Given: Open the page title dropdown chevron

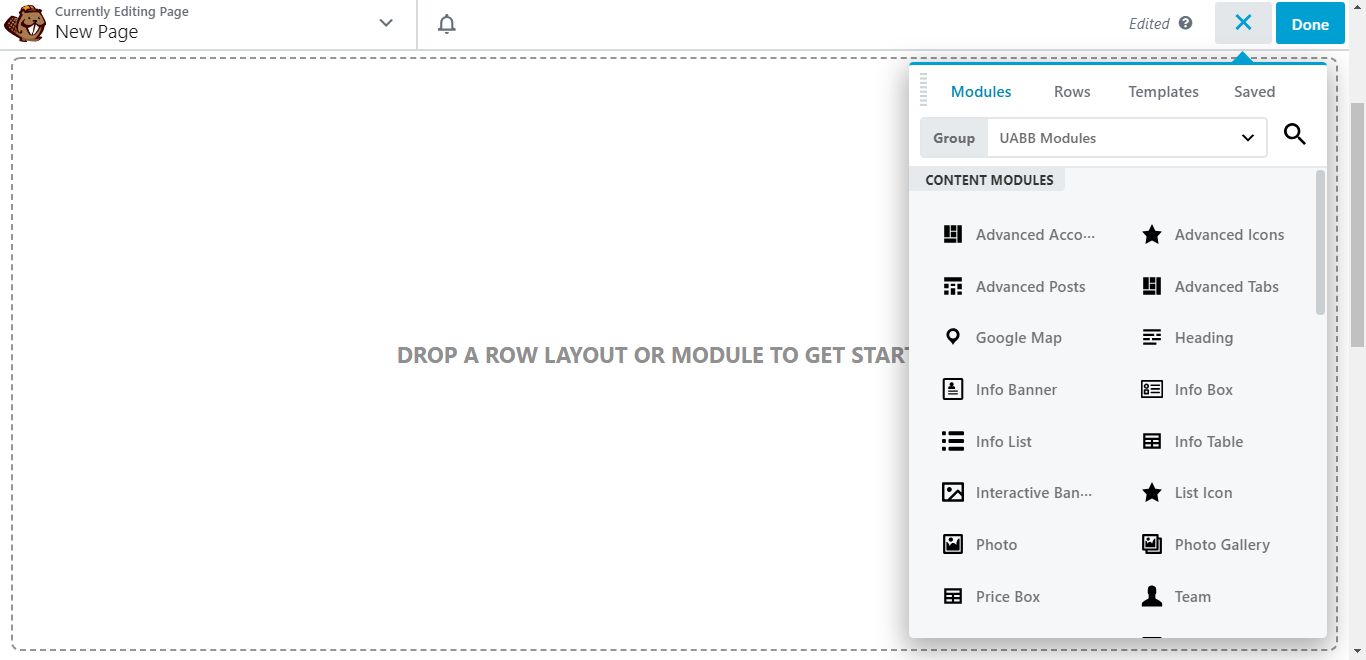Looking at the screenshot, I should pos(386,24).
